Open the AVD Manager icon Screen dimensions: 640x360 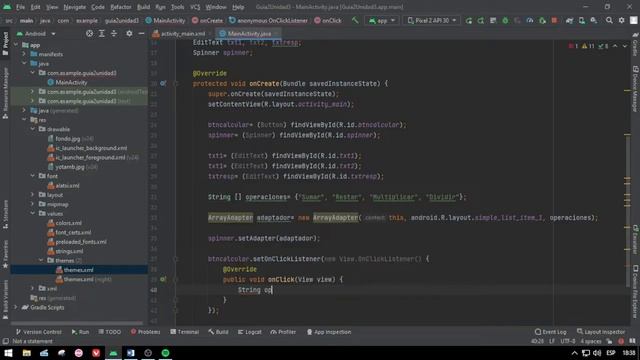pyautogui.click(x=582, y=20)
